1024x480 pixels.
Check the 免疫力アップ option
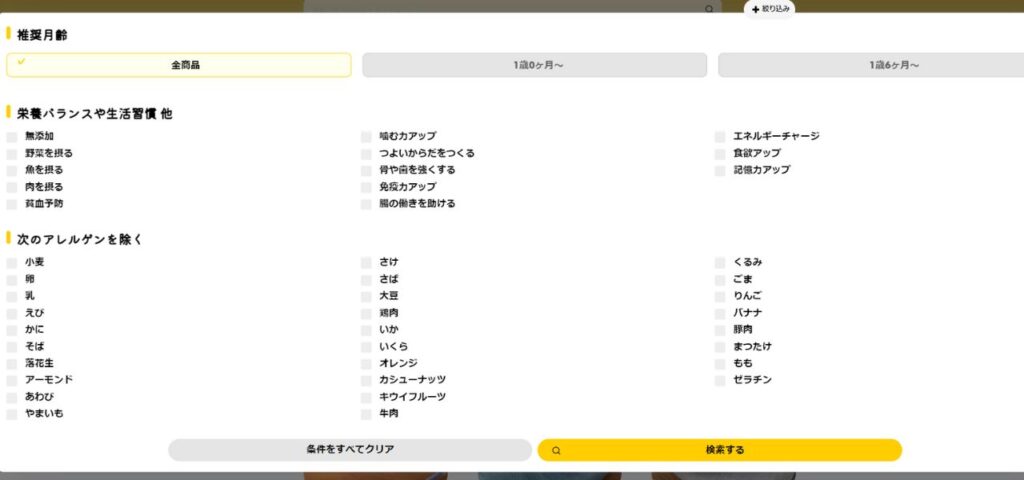pos(366,187)
